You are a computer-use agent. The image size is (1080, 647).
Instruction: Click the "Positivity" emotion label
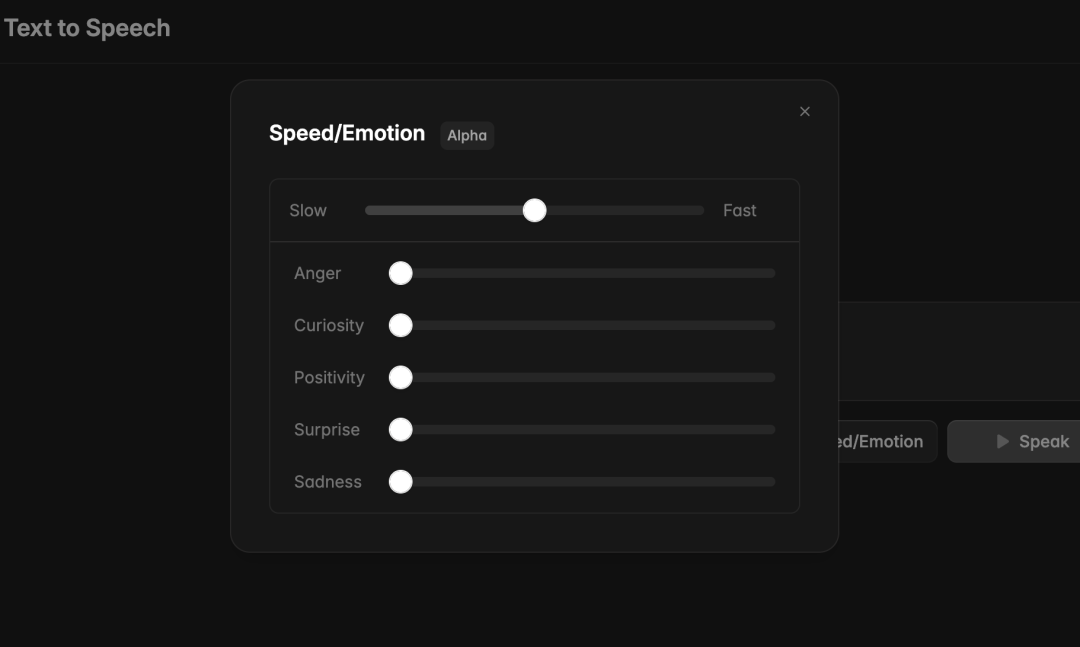click(329, 378)
